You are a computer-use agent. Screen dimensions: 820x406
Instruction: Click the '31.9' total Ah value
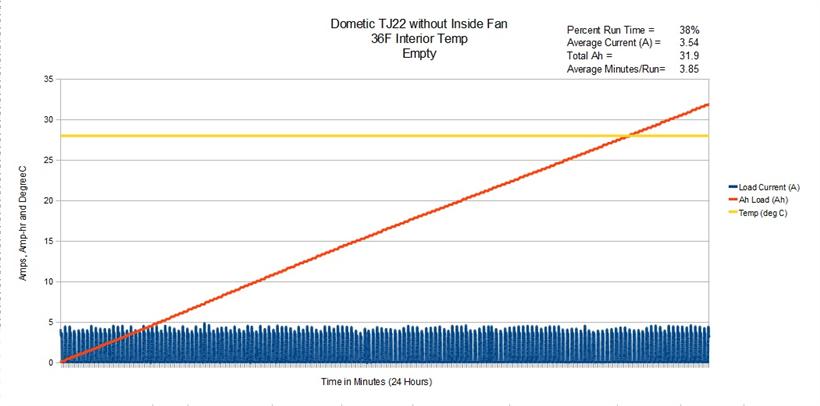pyautogui.click(x=690, y=56)
